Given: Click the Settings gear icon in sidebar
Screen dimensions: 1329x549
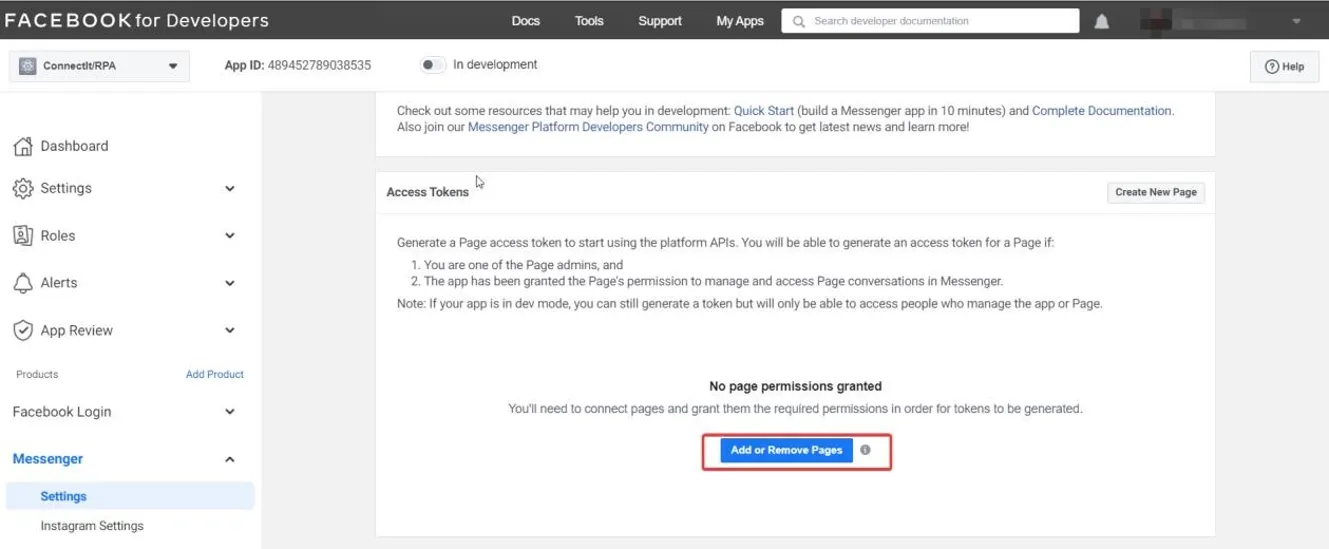Looking at the screenshot, I should 22,189.
